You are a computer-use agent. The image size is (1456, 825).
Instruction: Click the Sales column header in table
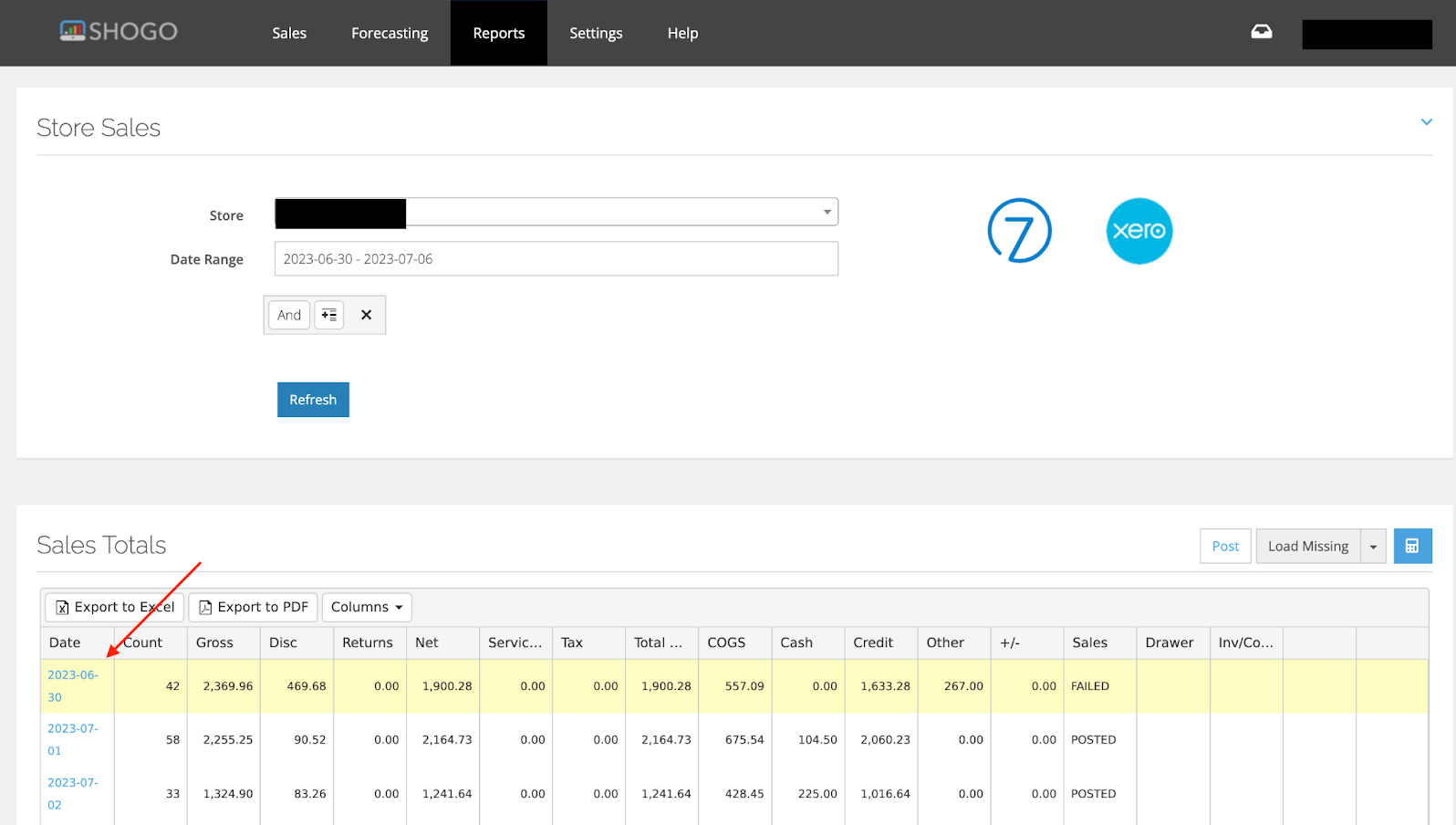tap(1099, 642)
